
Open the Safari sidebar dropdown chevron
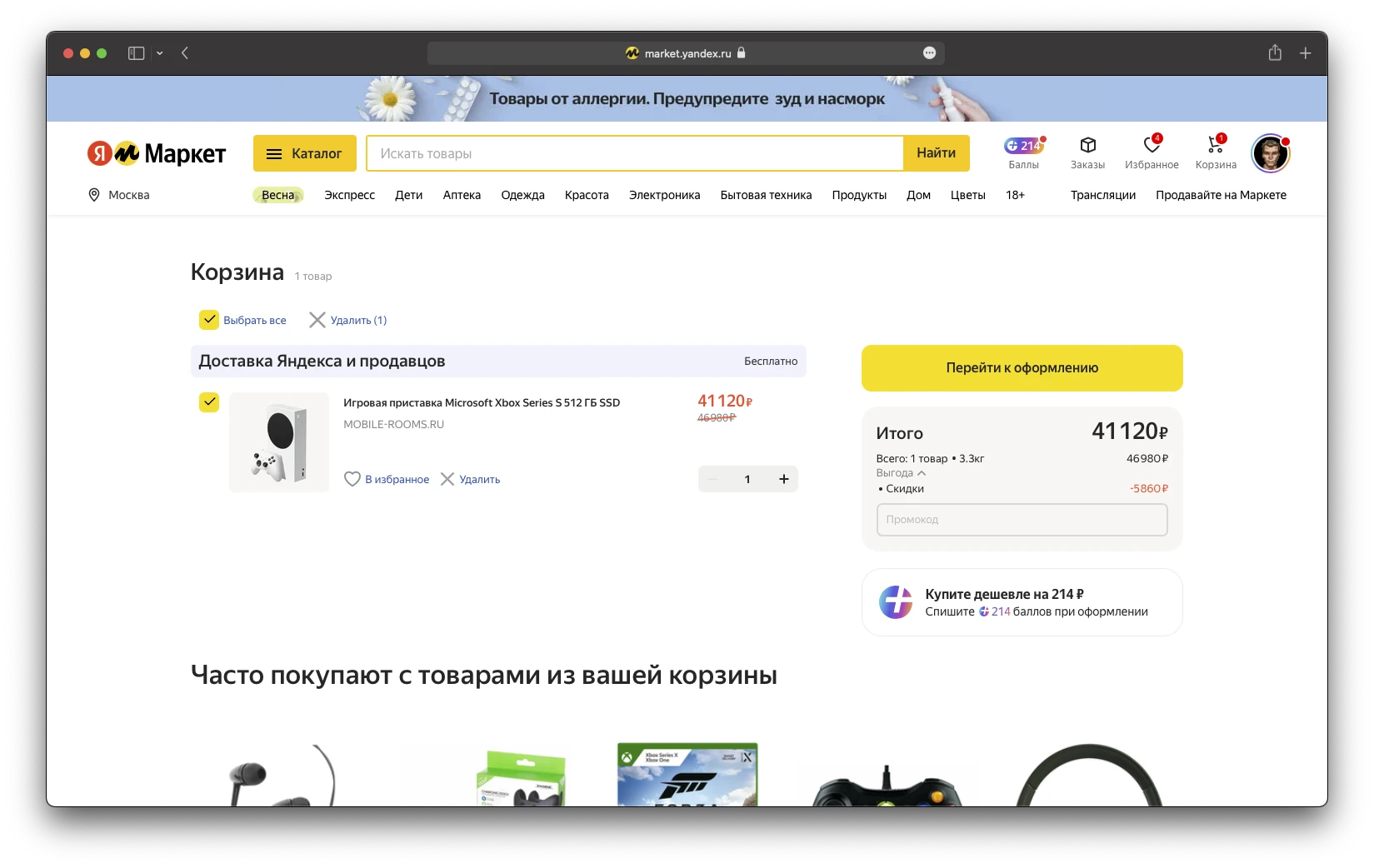[x=160, y=53]
